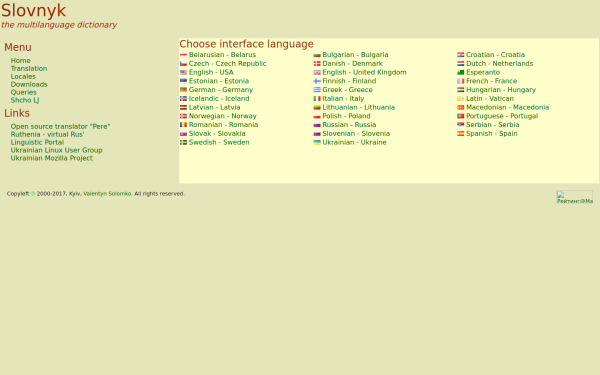
Task: Click the broken rating image in footer
Action: pos(574,197)
